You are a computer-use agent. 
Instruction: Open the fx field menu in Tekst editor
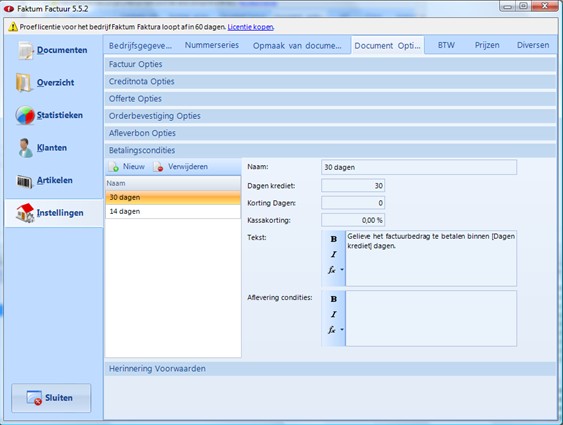pos(335,270)
